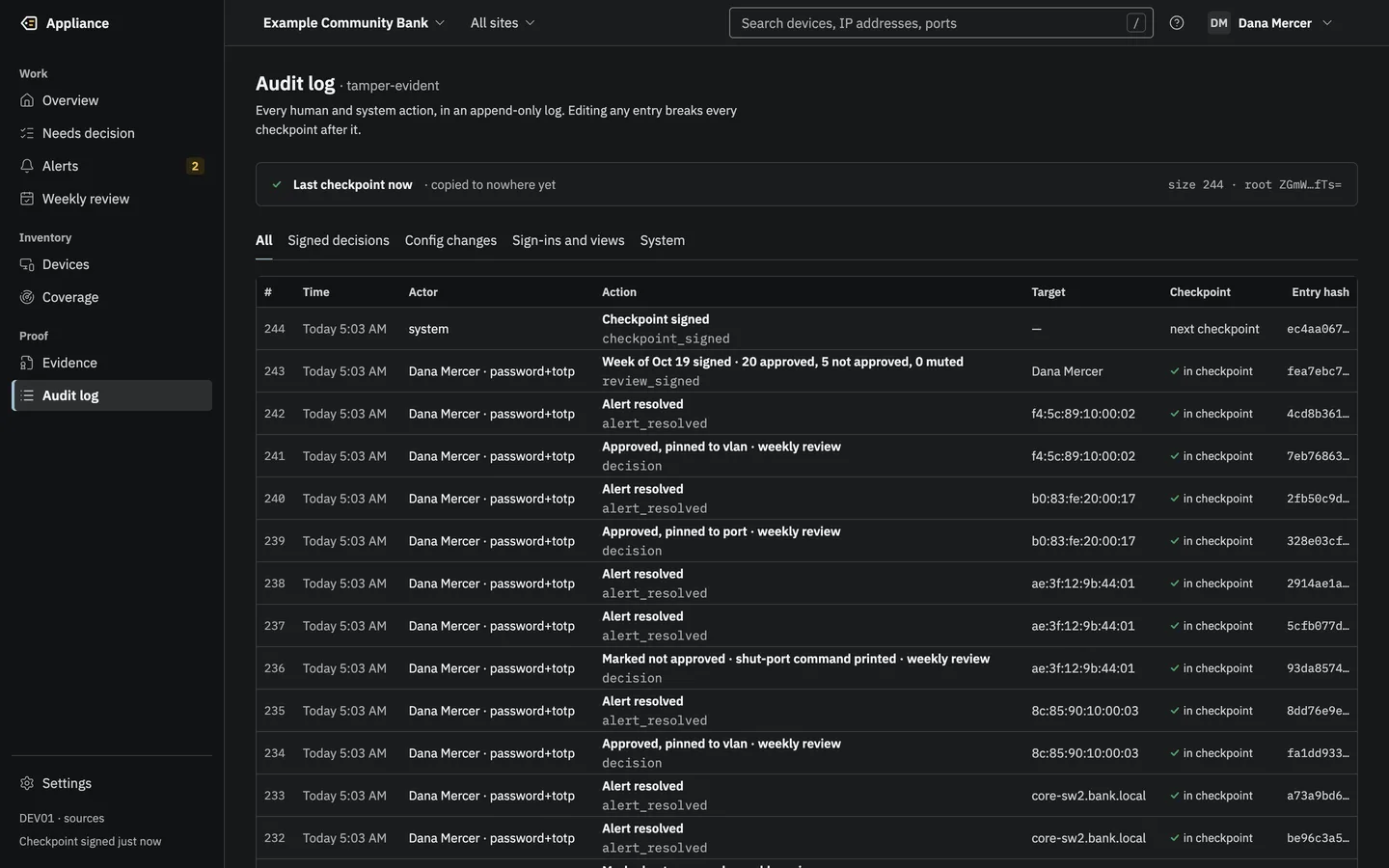Click the Evidence file icon
The width and height of the screenshot is (1389, 868).
27,363
